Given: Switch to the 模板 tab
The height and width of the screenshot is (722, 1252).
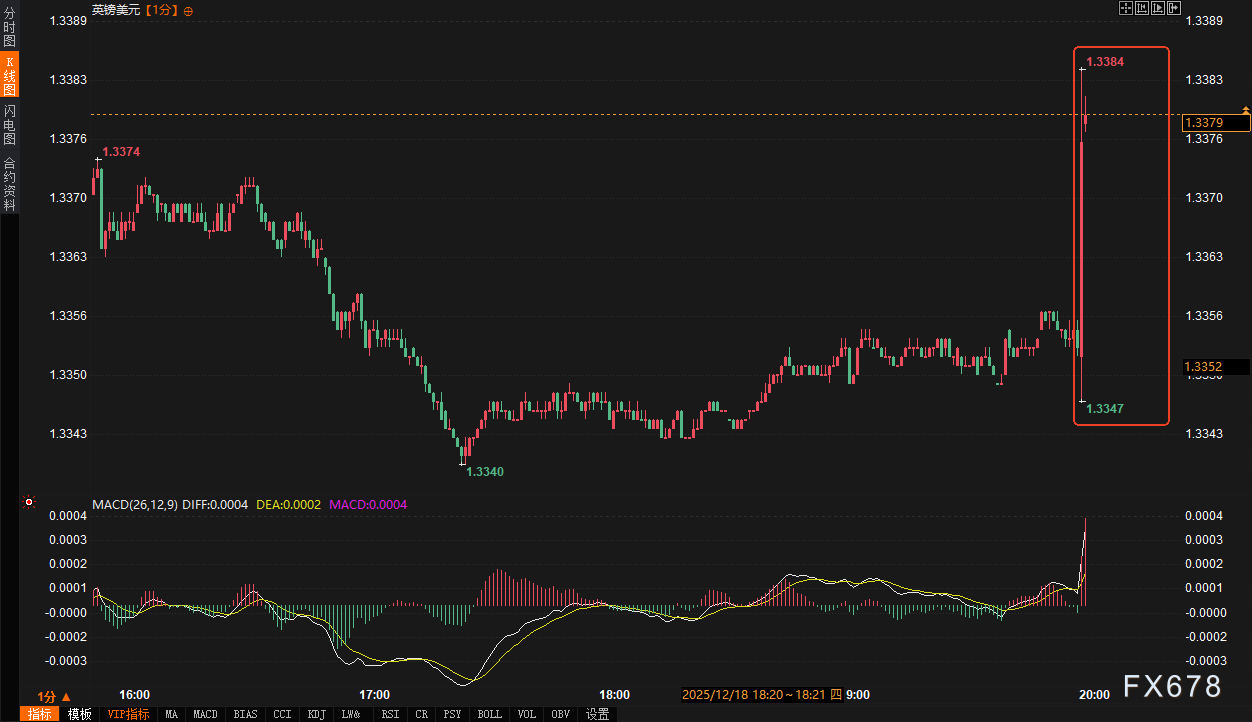Looking at the screenshot, I should pyautogui.click(x=79, y=714).
